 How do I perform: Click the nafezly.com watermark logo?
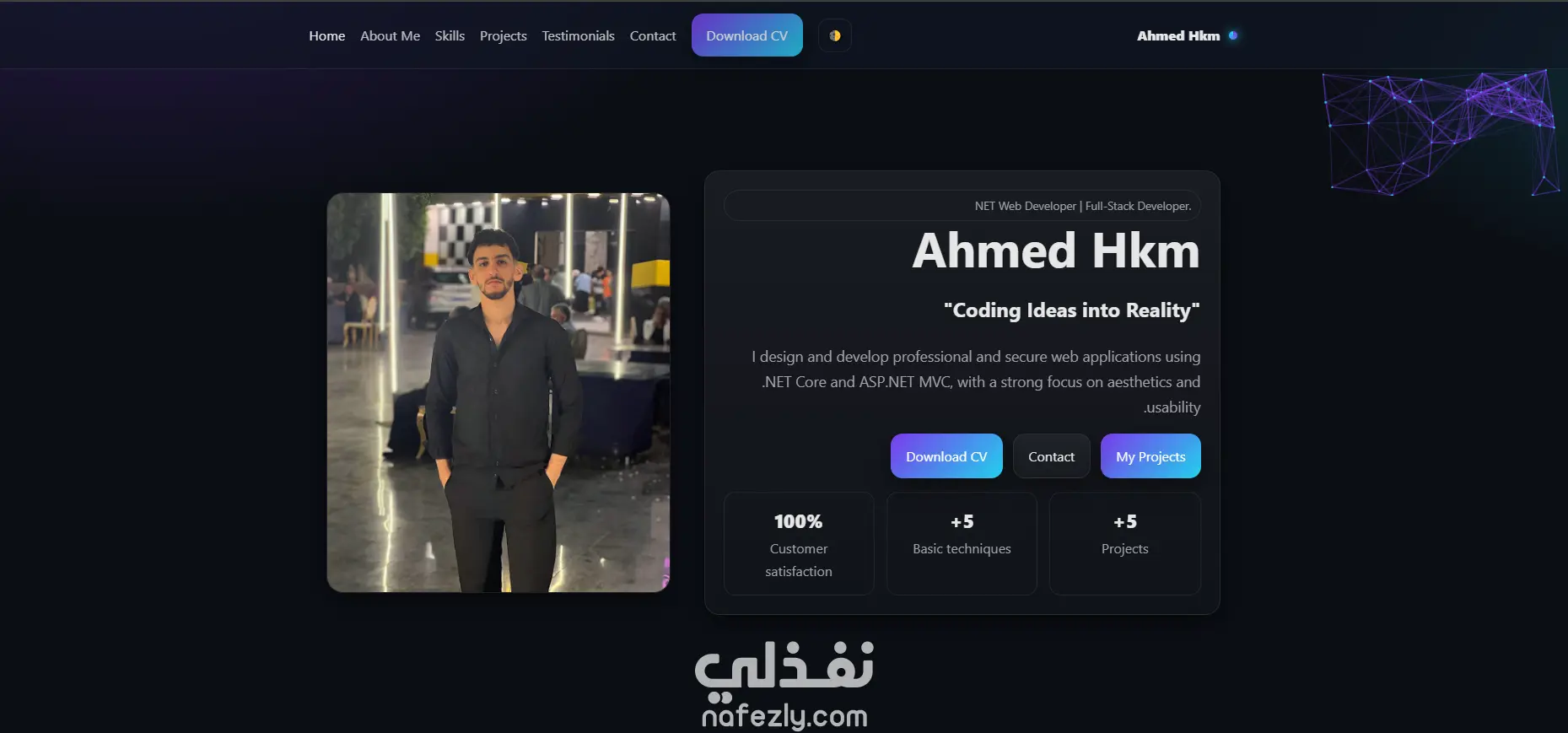[x=784, y=685]
